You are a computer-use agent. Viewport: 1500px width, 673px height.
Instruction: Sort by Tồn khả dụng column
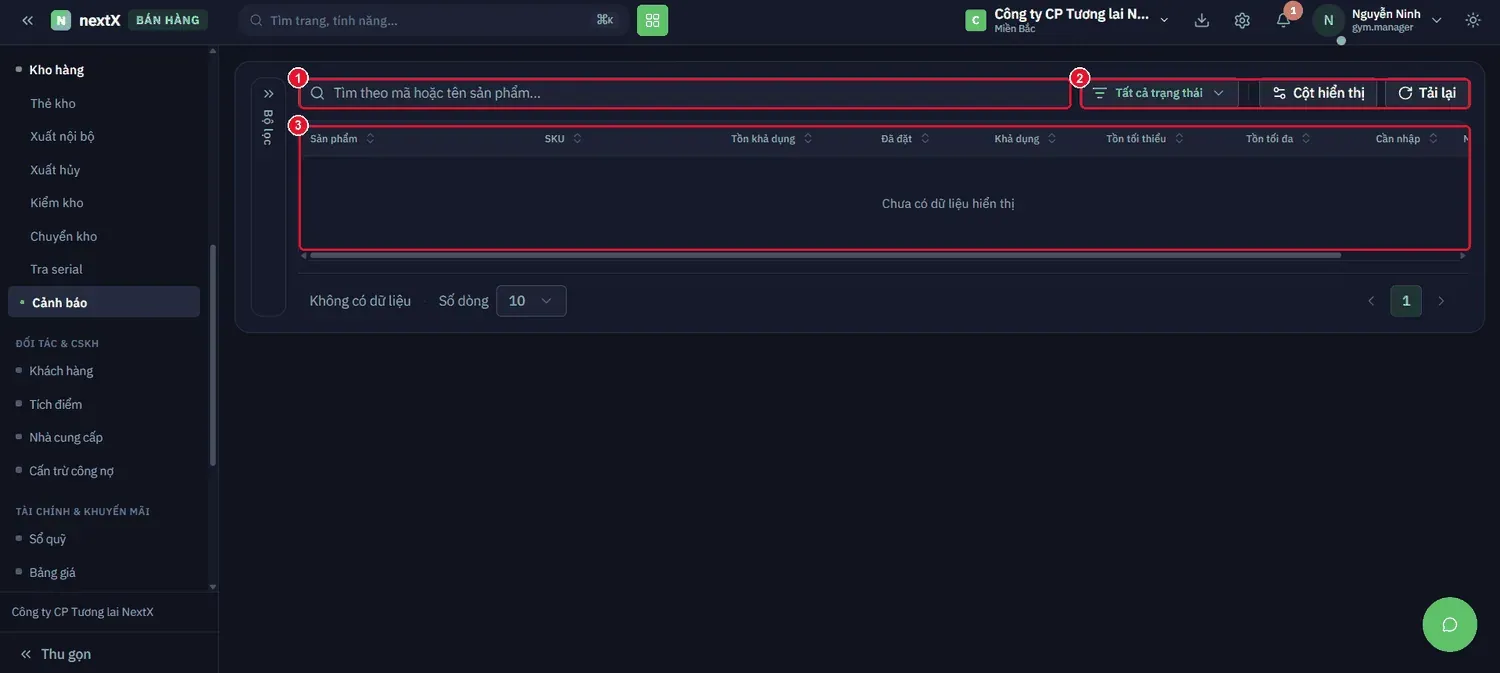(x=772, y=139)
